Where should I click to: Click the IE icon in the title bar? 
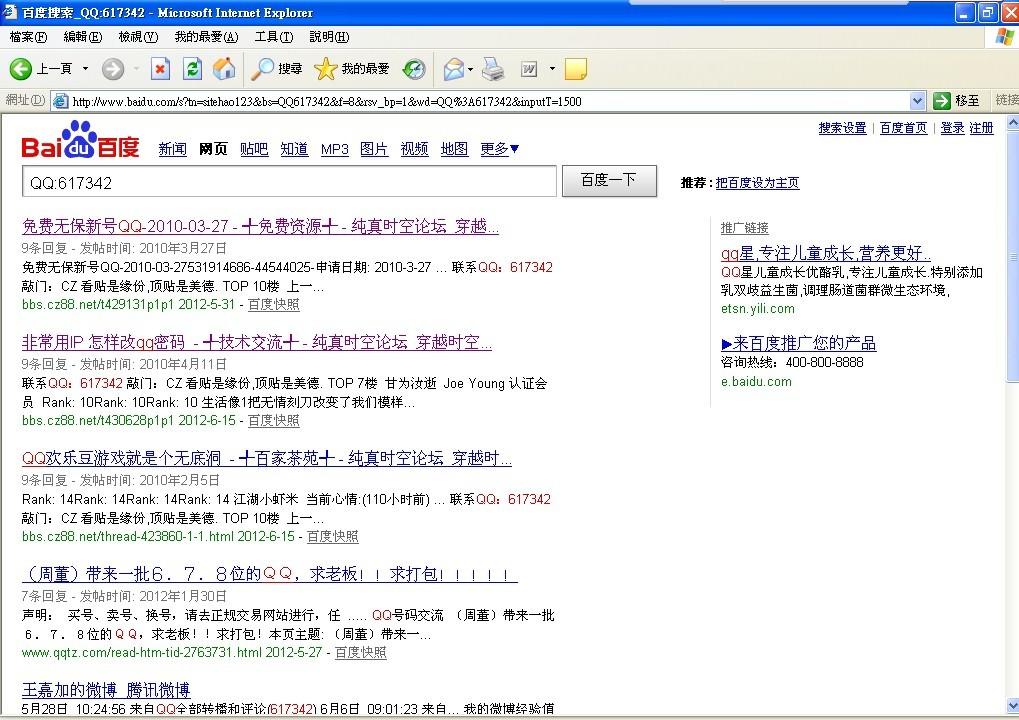(9, 12)
